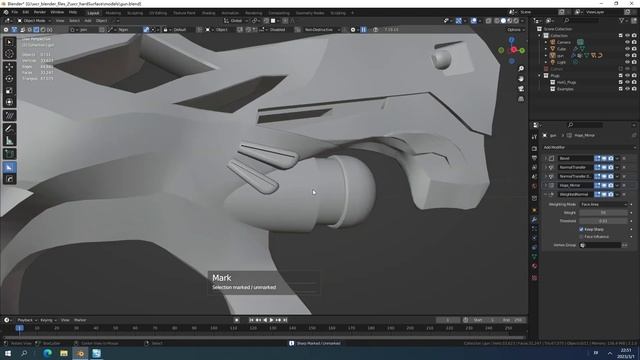Expand the NormalTransfer modifier panel
This screenshot has height=360, width=640.
(546, 167)
